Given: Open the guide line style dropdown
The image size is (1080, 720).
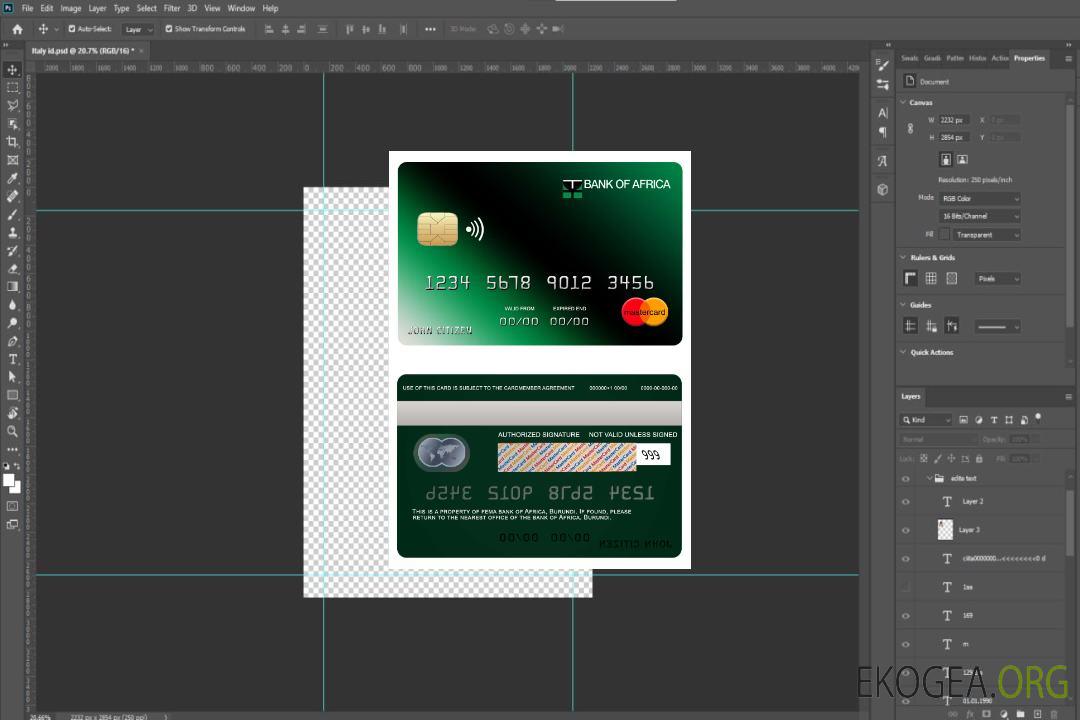Looking at the screenshot, I should click(998, 327).
